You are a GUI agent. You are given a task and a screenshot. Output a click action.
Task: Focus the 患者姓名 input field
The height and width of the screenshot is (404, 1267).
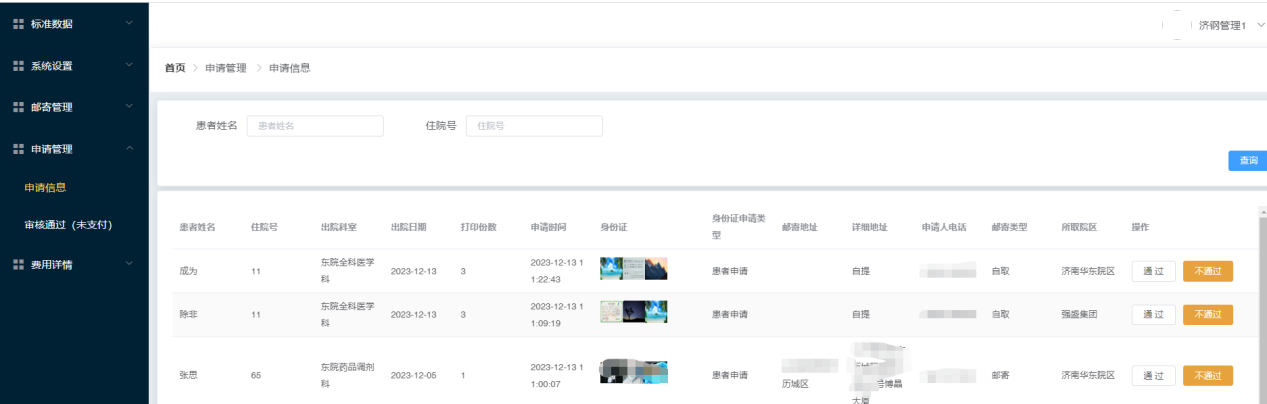pos(315,126)
